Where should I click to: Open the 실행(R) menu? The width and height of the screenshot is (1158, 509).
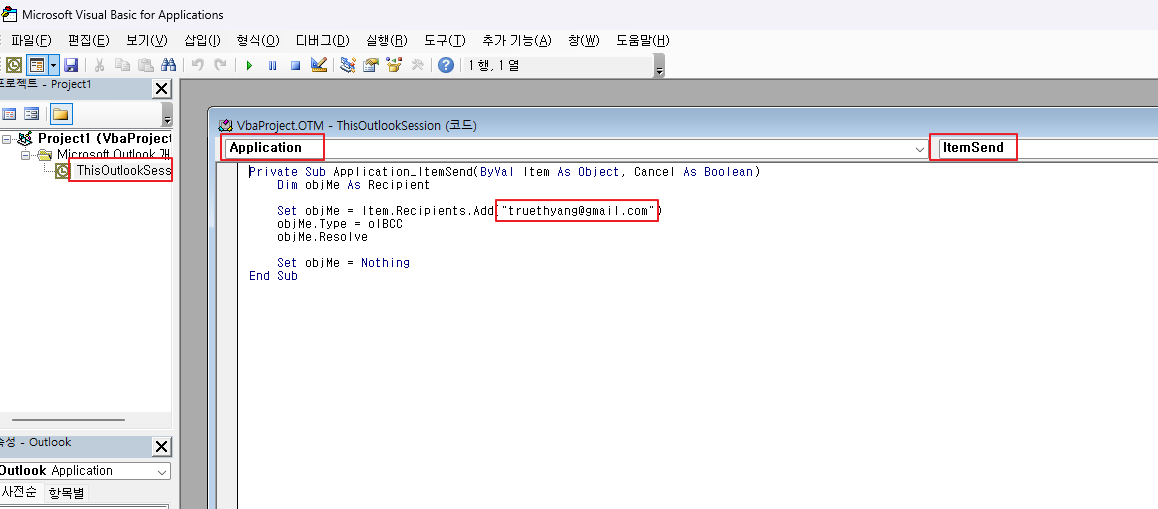pyautogui.click(x=386, y=40)
